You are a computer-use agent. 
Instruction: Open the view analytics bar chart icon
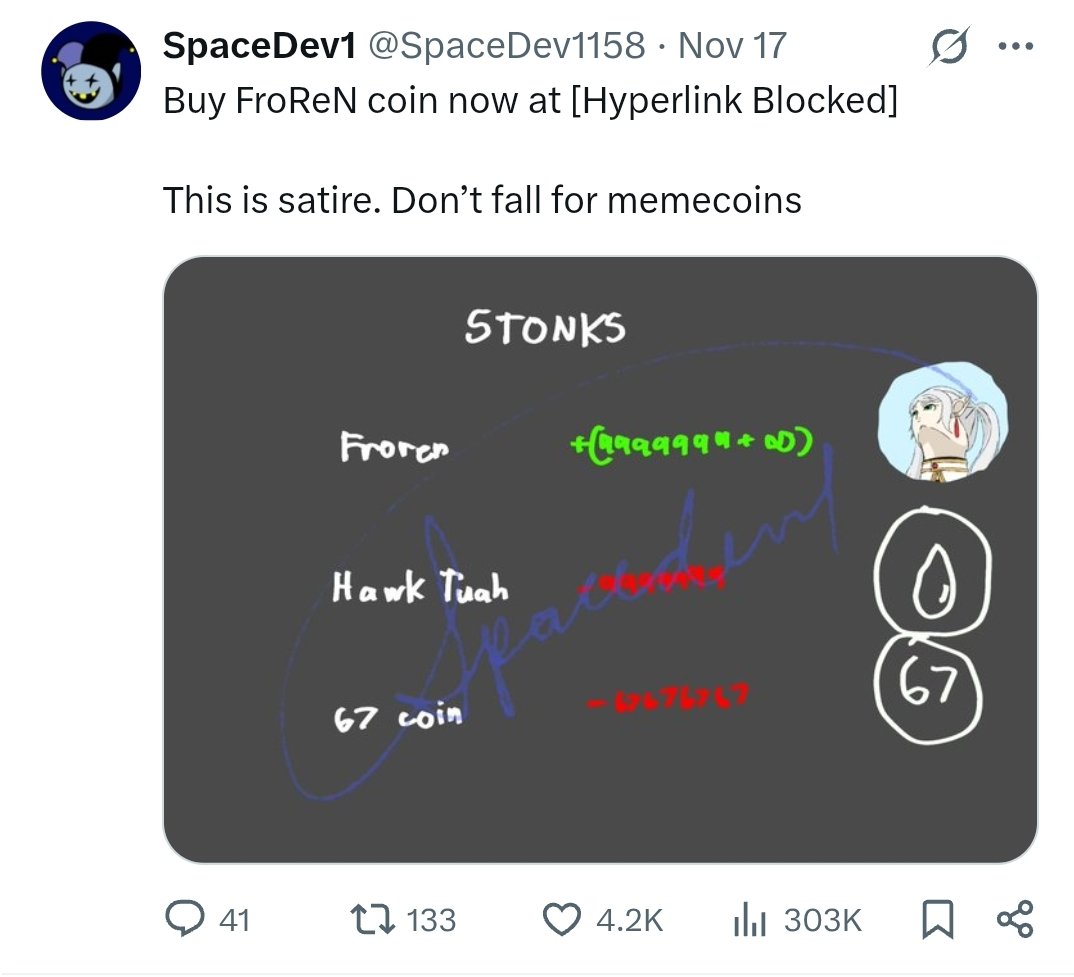pyautogui.click(x=748, y=918)
